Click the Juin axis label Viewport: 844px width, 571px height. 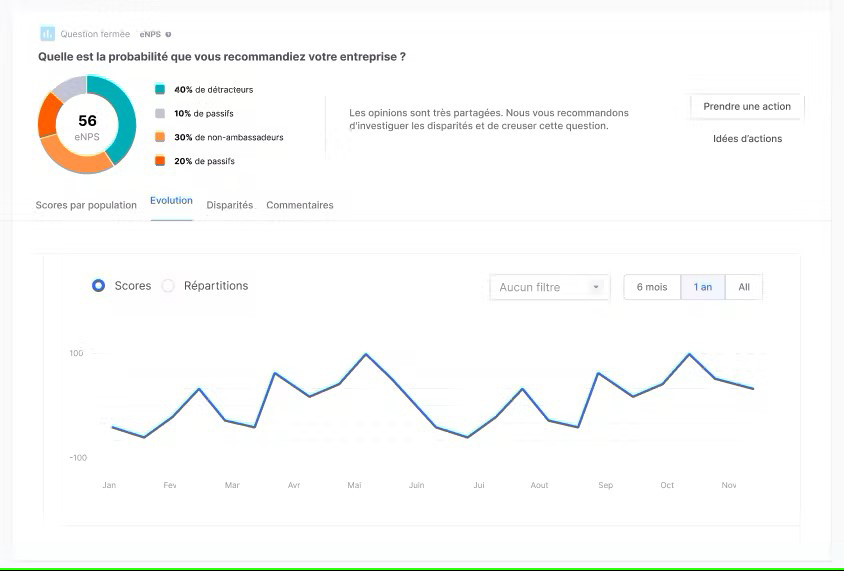(417, 485)
